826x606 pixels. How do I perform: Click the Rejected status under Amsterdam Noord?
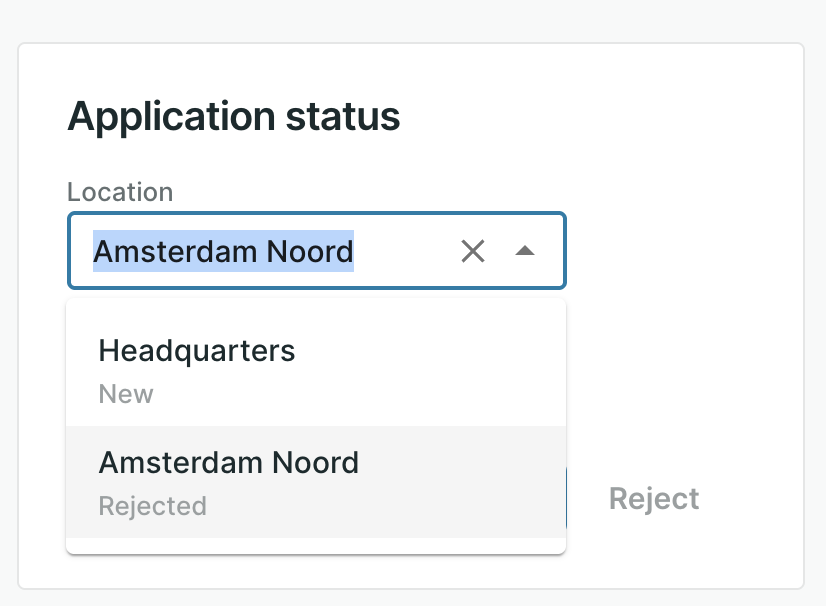tap(152, 506)
